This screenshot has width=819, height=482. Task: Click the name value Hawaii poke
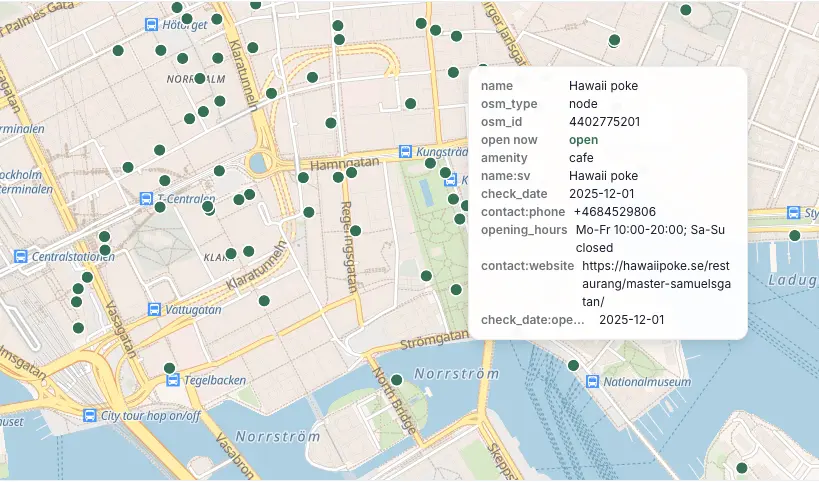[603, 86]
